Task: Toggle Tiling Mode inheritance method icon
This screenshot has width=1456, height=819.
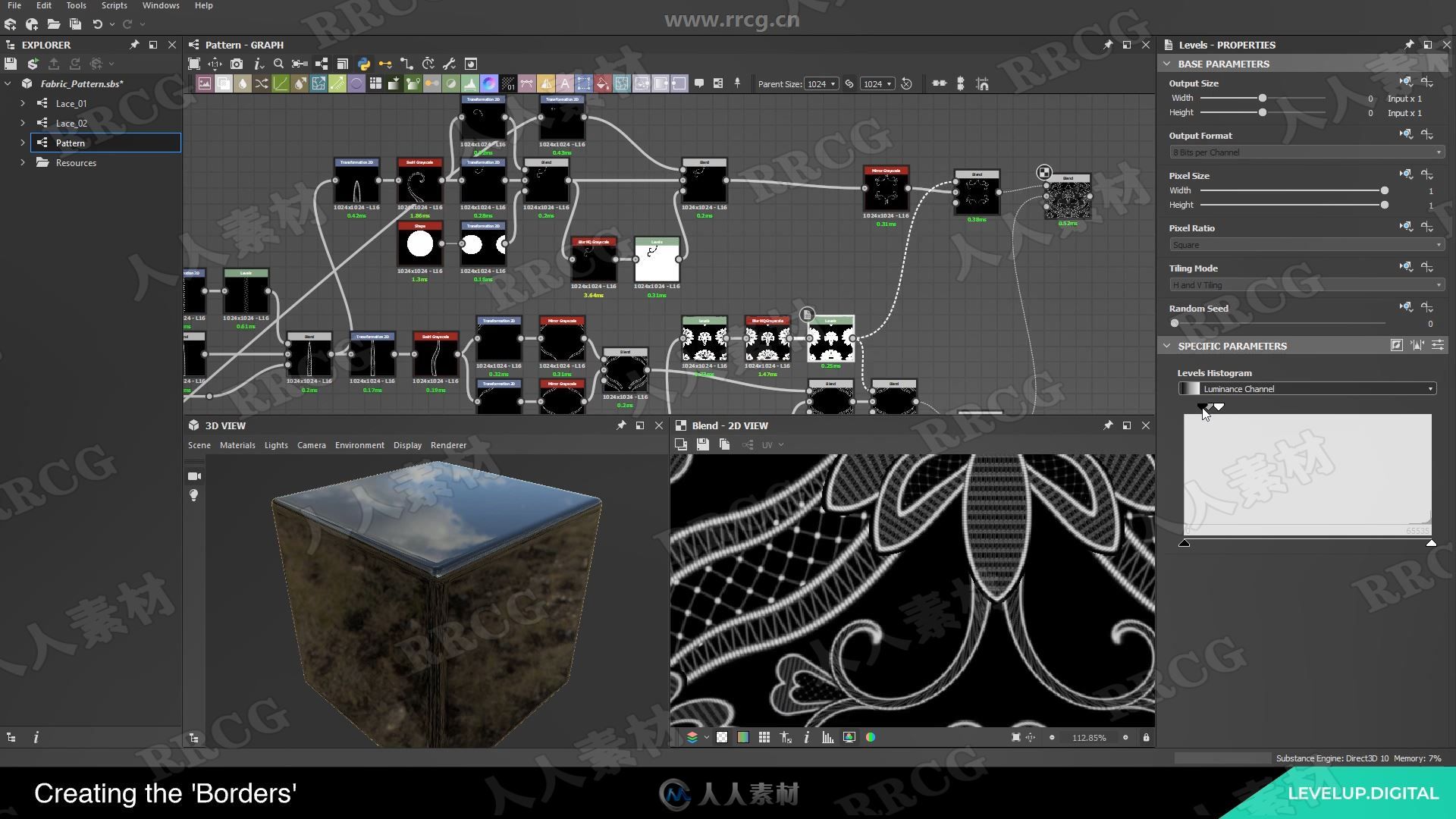Action: [1406, 267]
